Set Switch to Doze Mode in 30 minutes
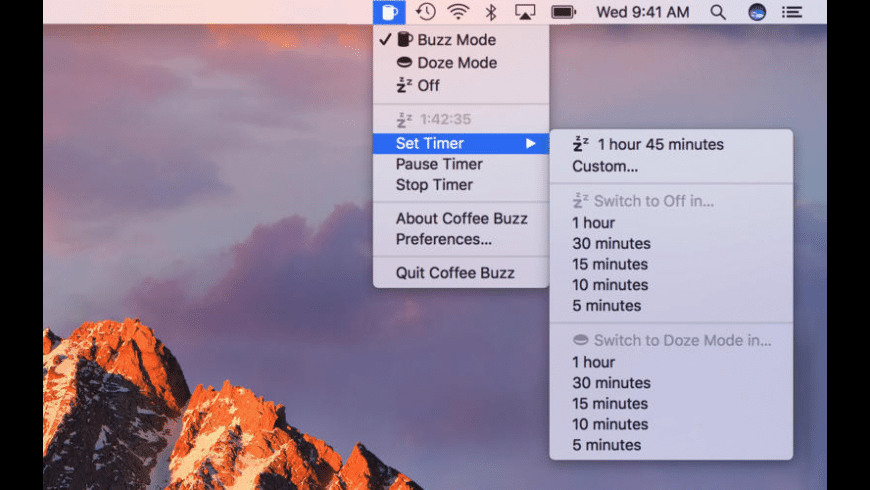The image size is (870, 490). pos(671,383)
